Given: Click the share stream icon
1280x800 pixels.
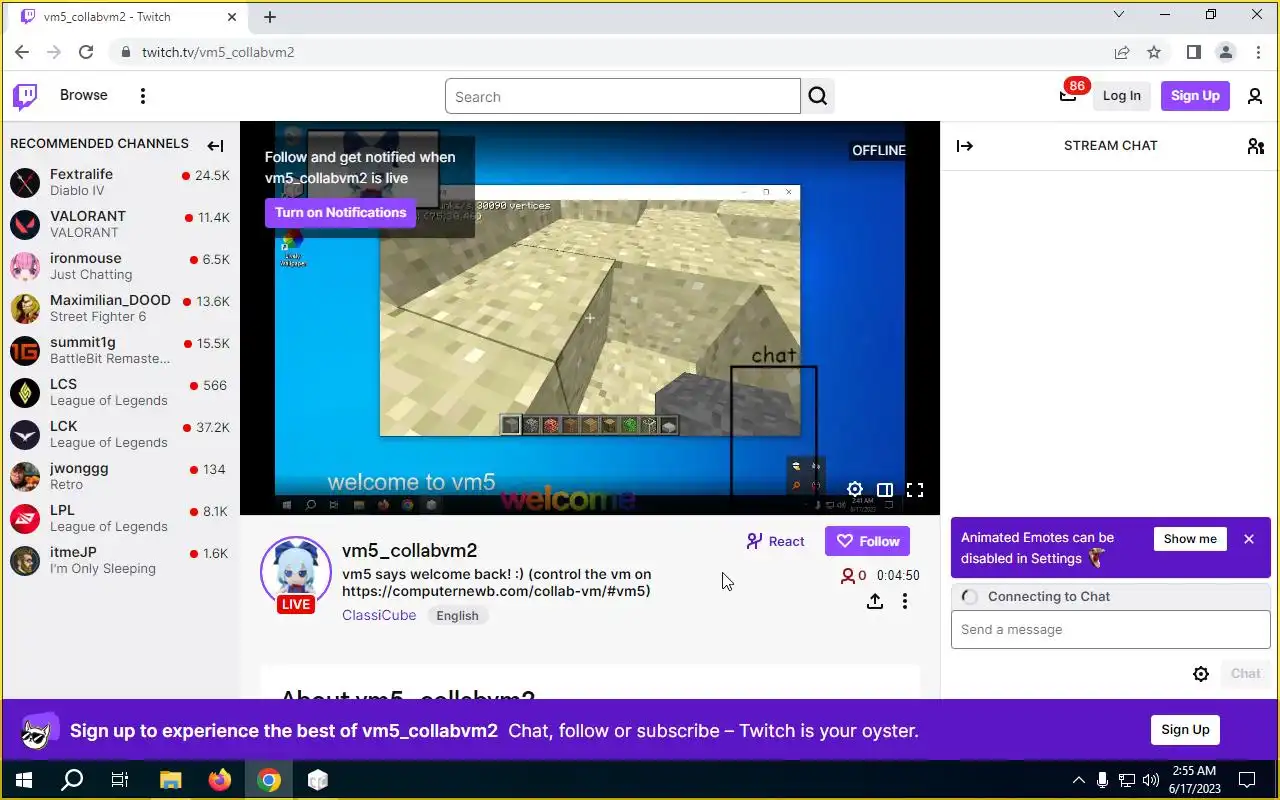Looking at the screenshot, I should [x=875, y=601].
